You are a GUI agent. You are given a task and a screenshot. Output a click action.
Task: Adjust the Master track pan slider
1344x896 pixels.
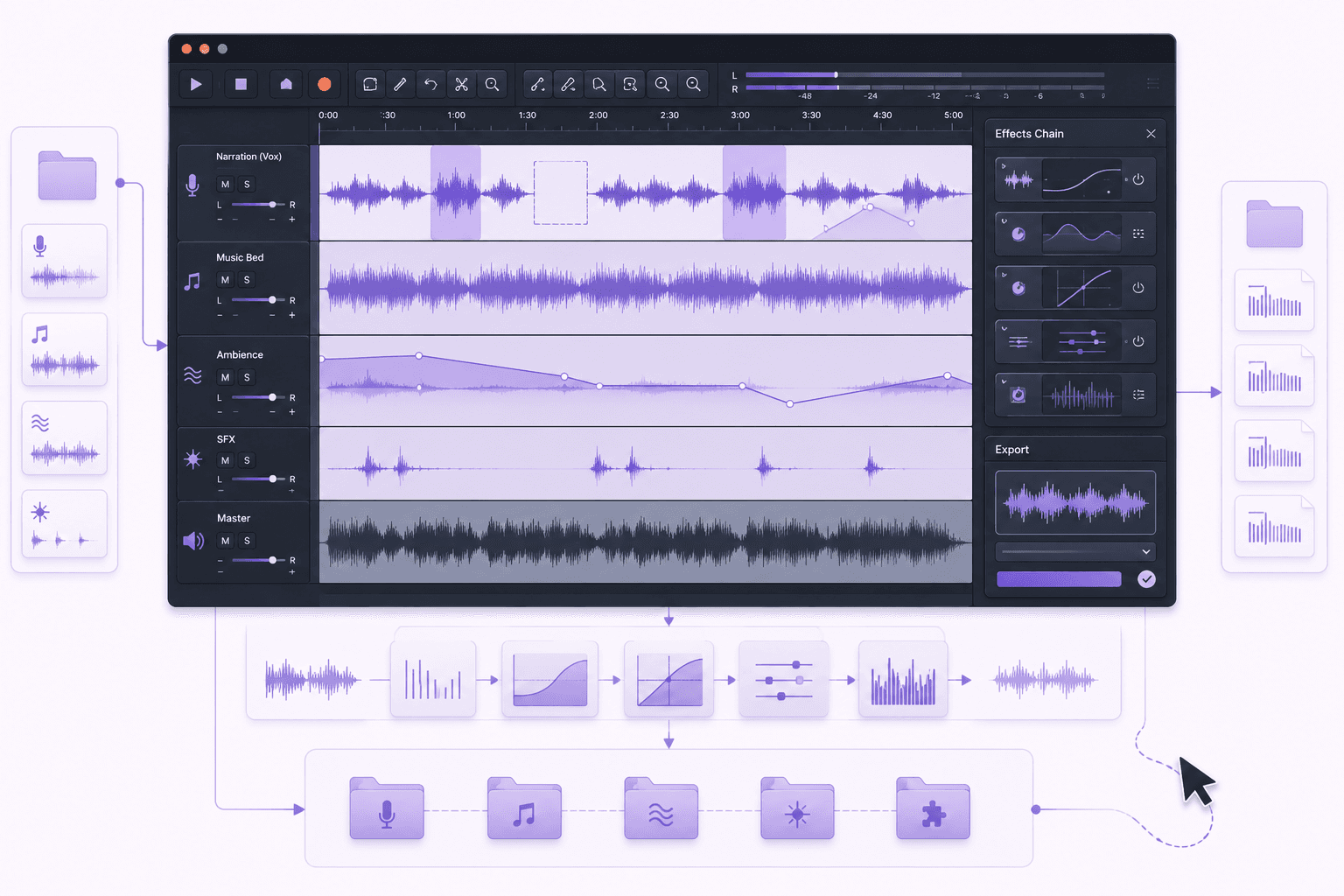[x=256, y=560]
